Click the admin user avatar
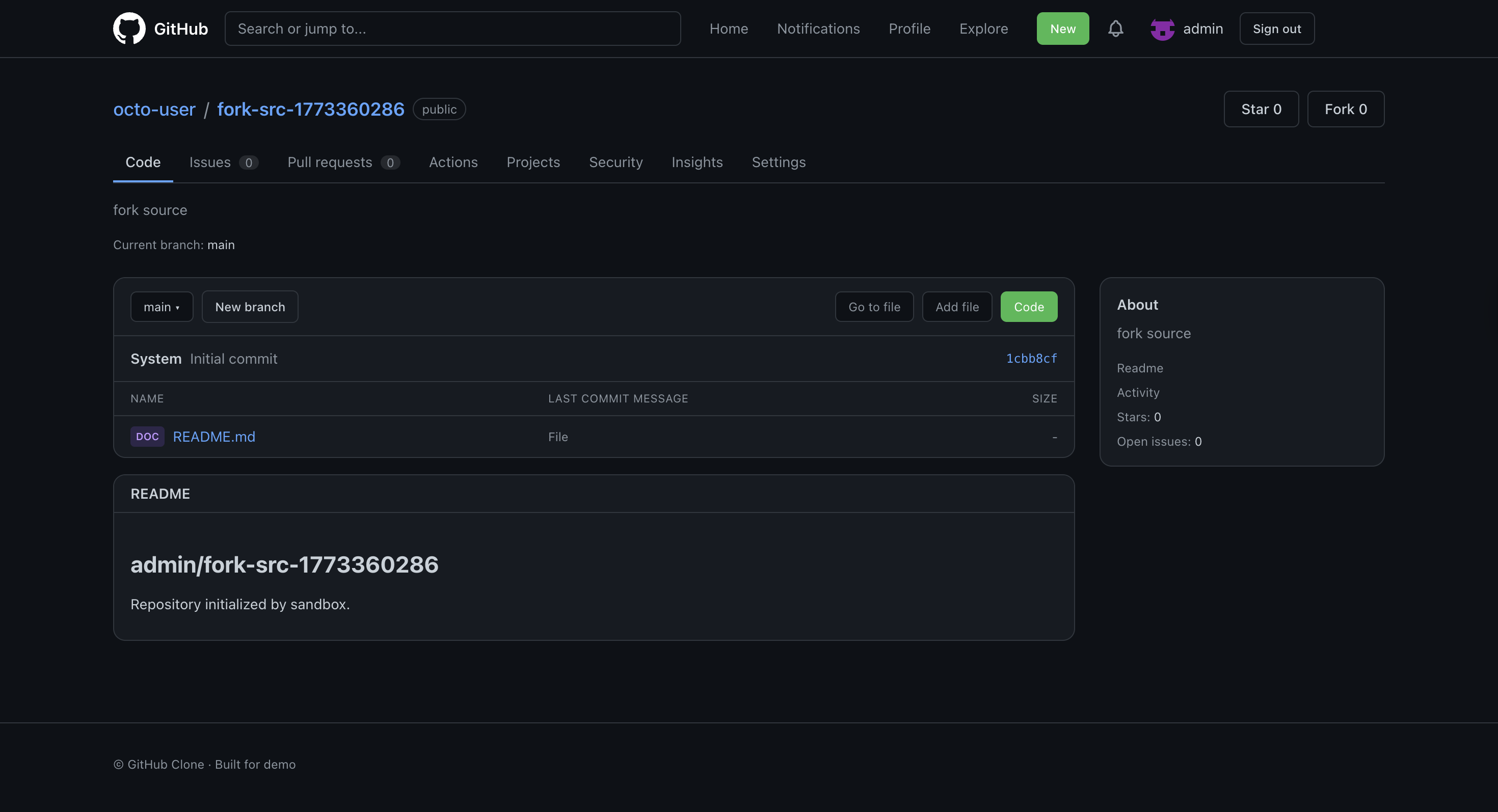The width and height of the screenshot is (1498, 812). click(x=1162, y=29)
